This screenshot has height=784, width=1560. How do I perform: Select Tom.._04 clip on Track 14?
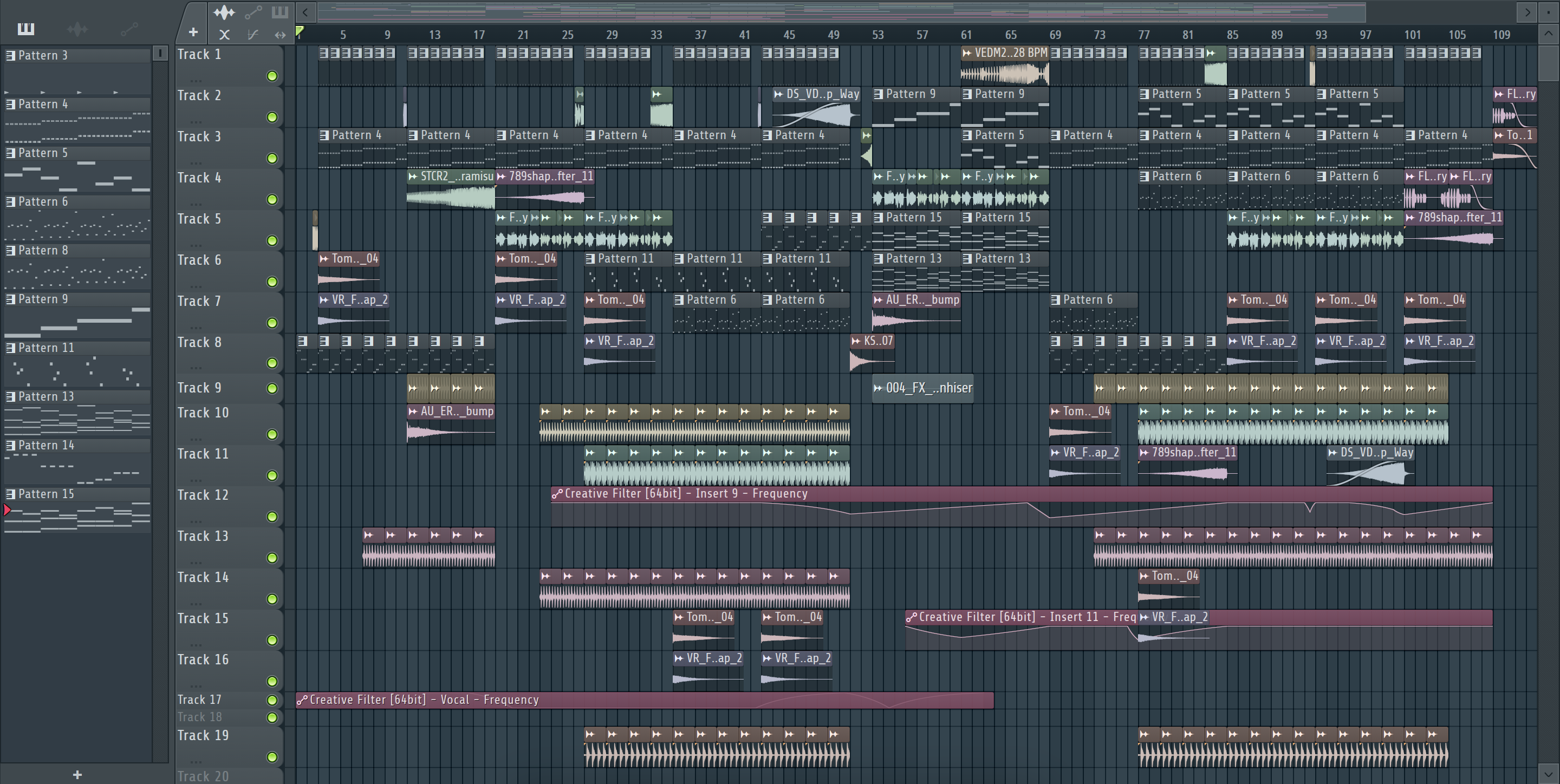(x=1169, y=589)
